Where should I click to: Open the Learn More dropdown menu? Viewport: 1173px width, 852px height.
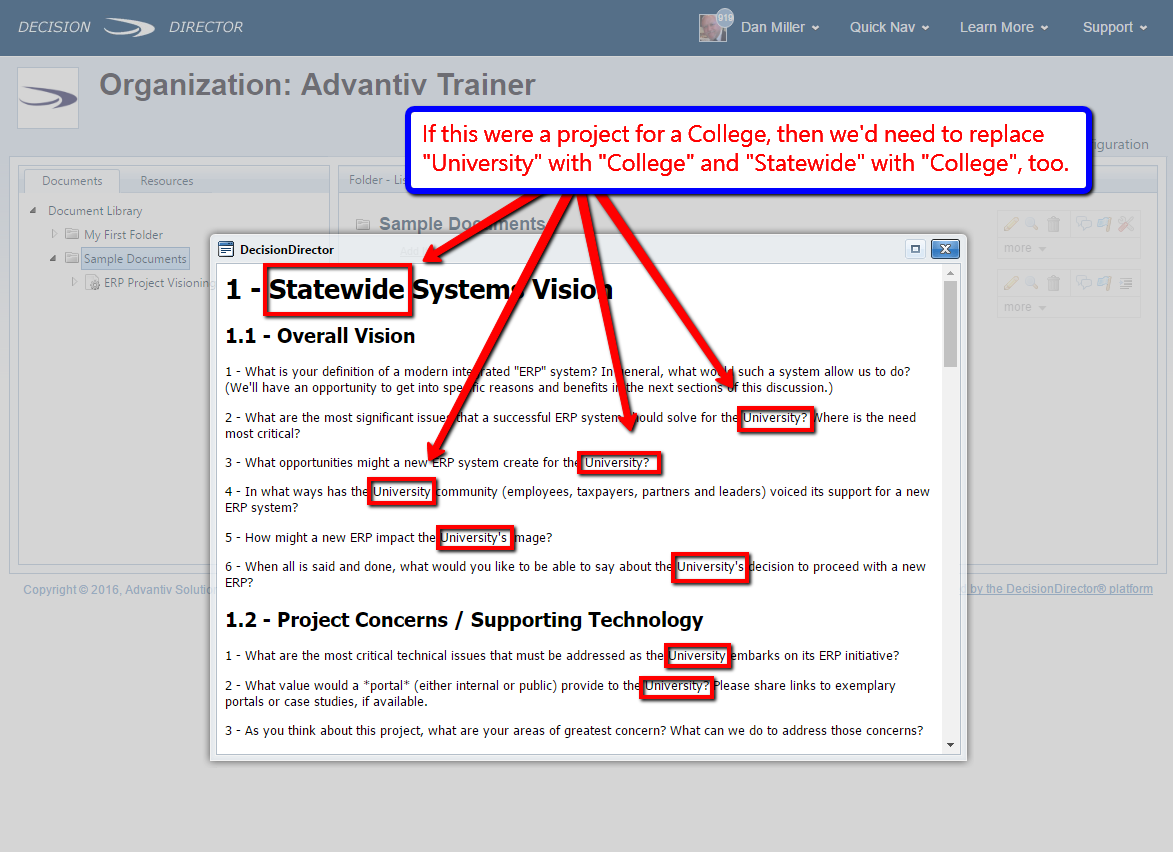point(1004,28)
